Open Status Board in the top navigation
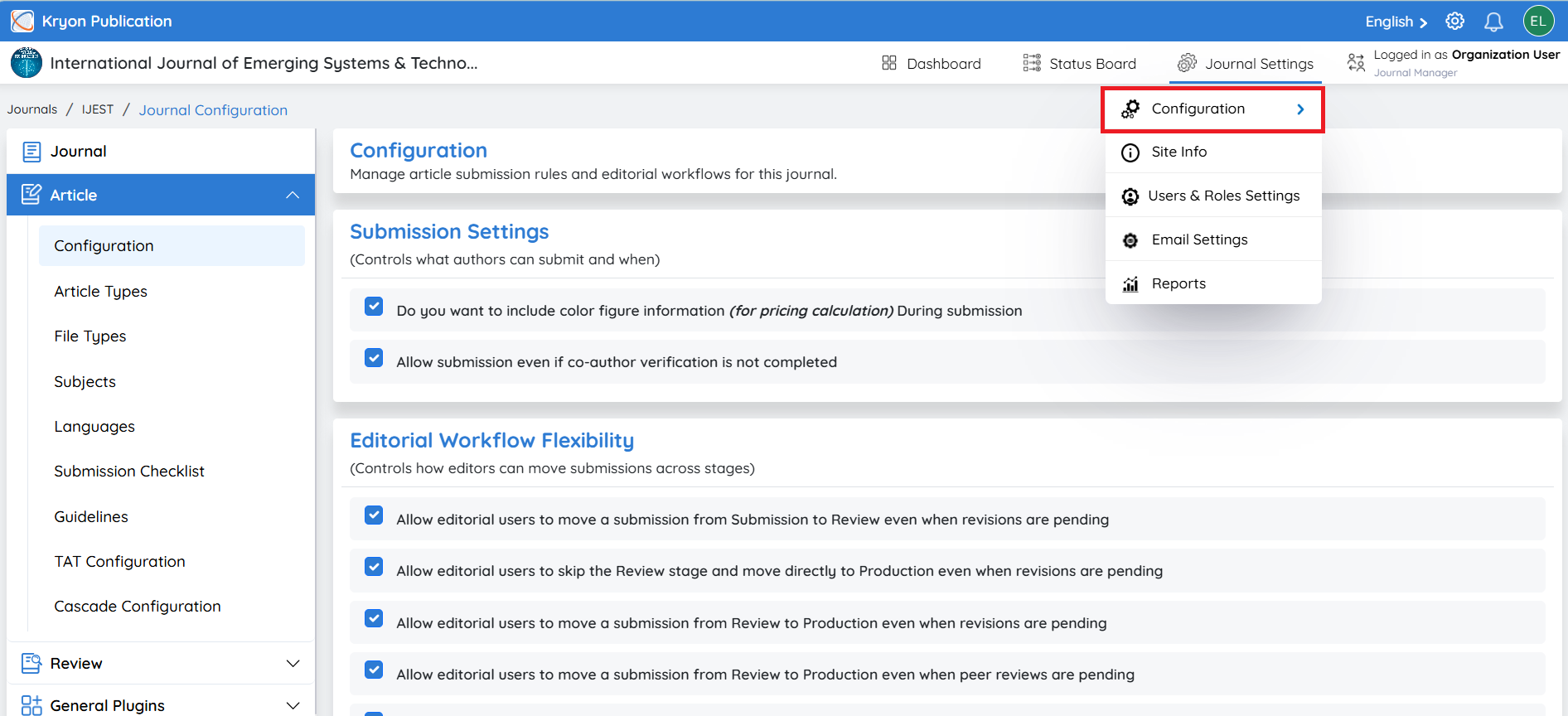Screen dimensions: 1568x716 1080,63
